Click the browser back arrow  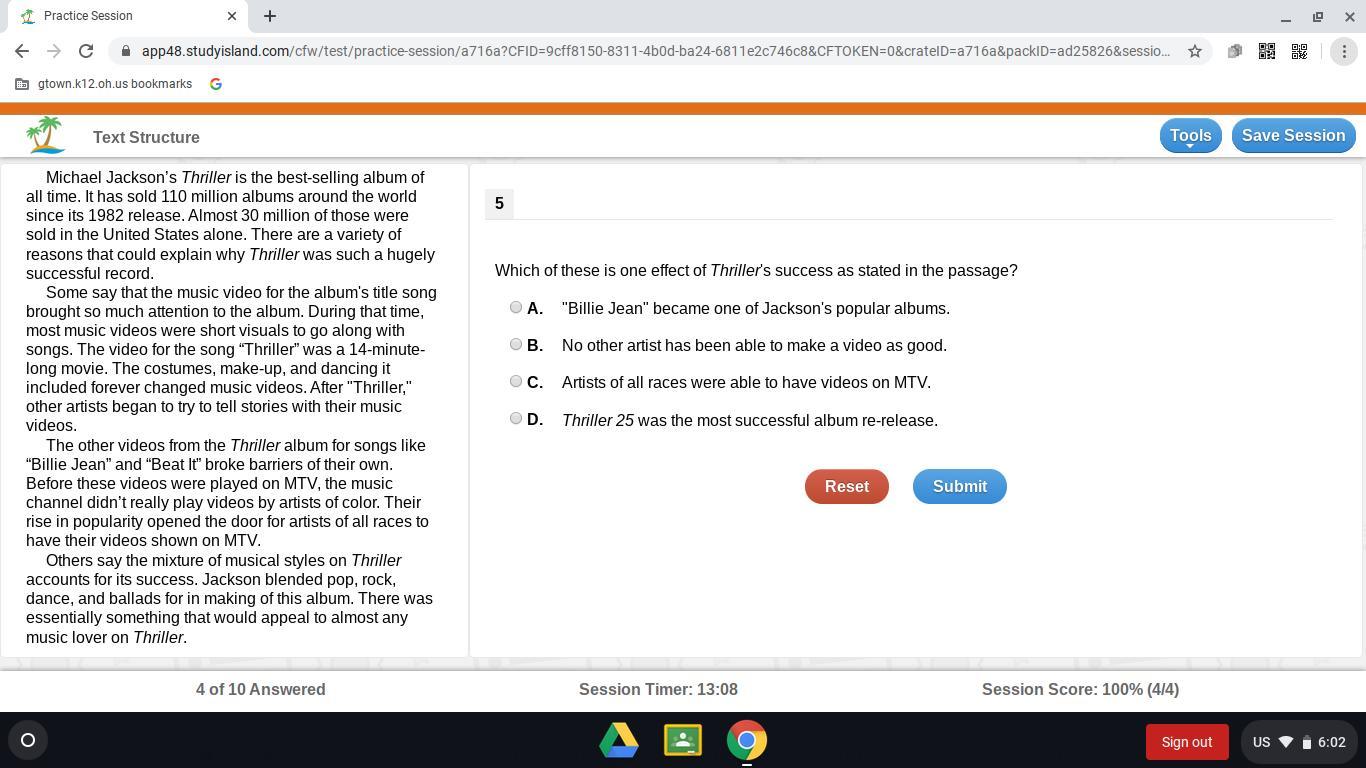(22, 51)
